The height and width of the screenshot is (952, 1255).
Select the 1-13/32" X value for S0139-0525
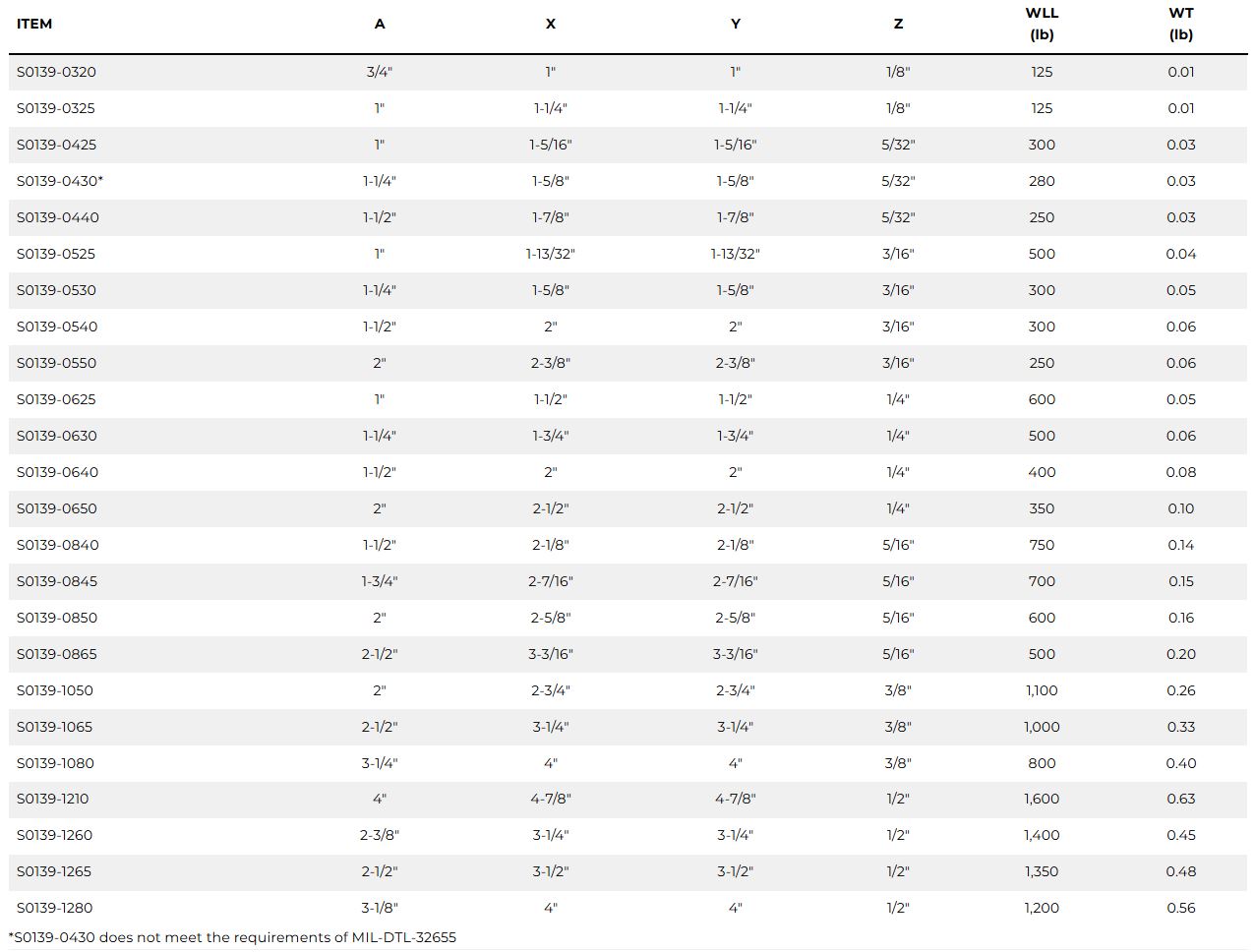point(550,254)
